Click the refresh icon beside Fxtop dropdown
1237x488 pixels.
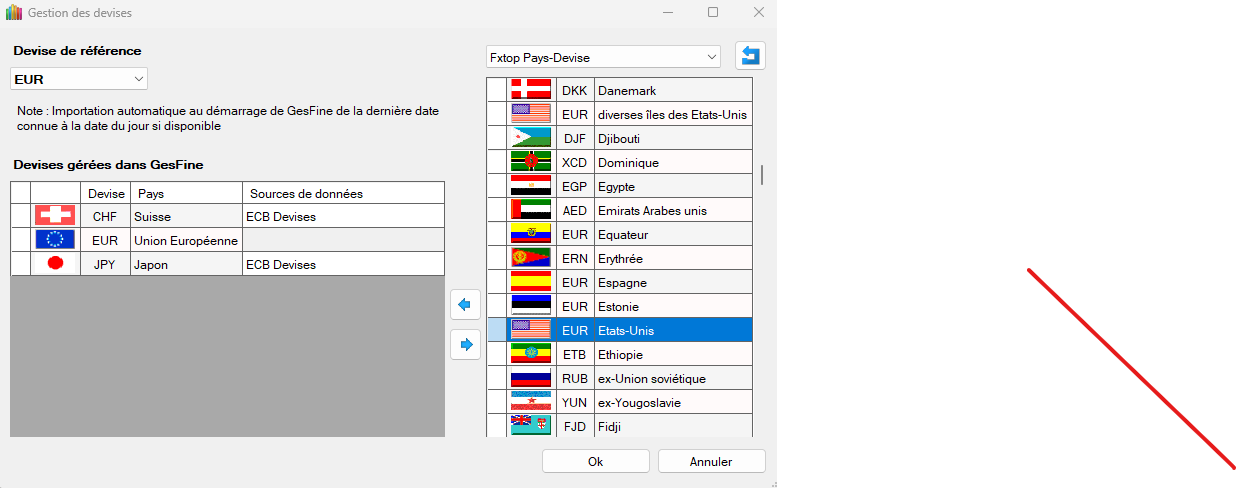(750, 56)
